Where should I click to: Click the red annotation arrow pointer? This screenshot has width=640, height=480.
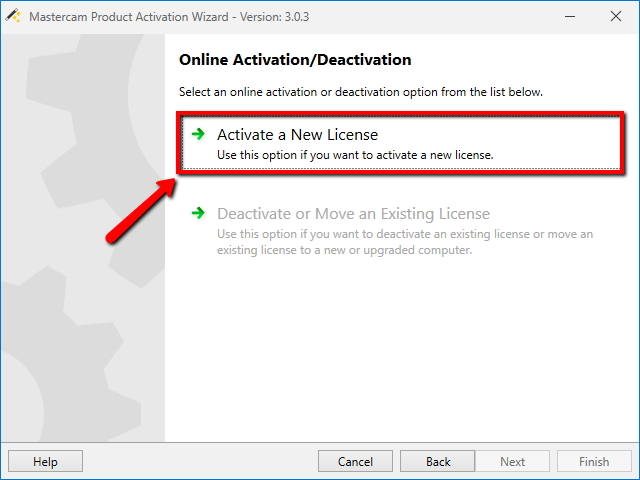pos(140,211)
